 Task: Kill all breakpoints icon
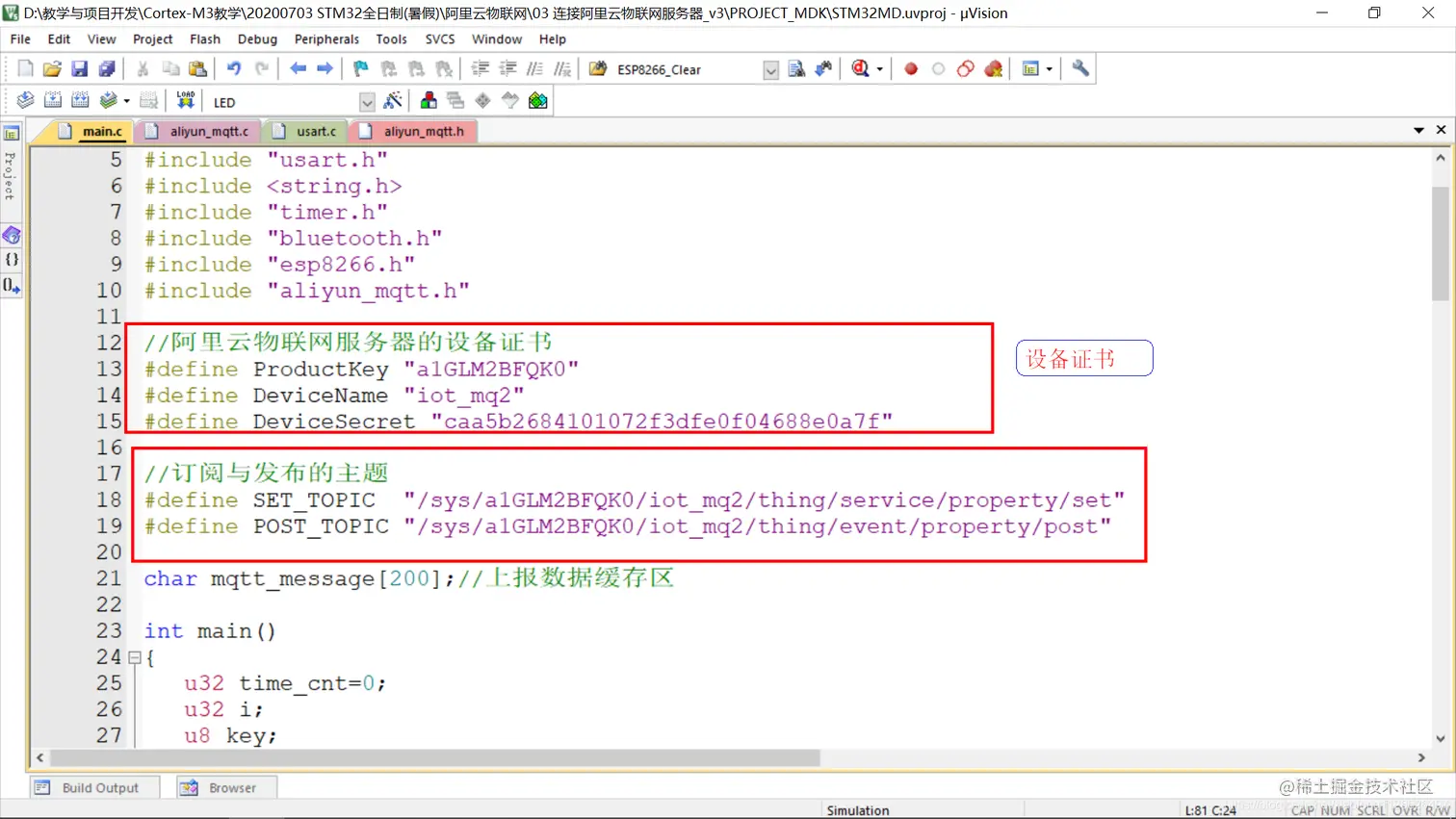993,68
